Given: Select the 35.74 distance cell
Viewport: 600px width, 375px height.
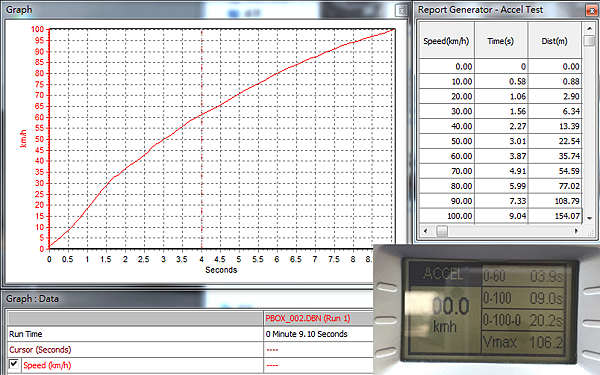Looking at the screenshot, I should click(x=555, y=156).
